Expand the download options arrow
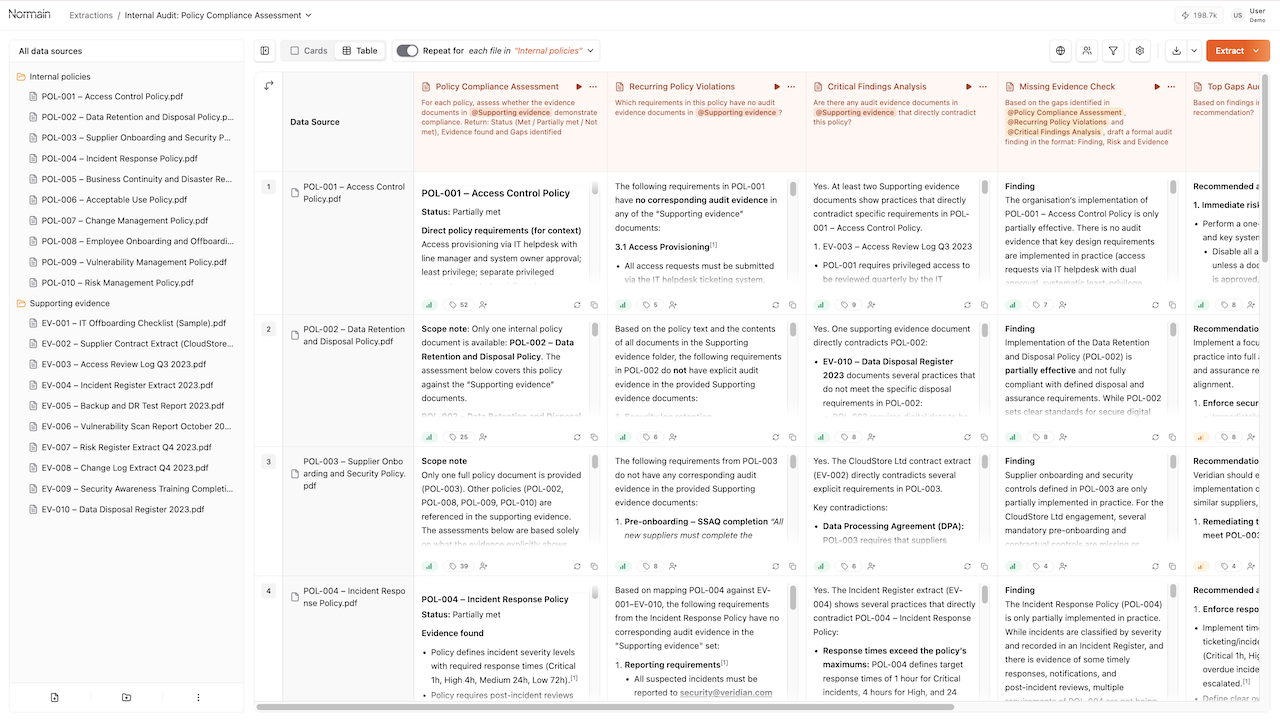The width and height of the screenshot is (1280, 720). pos(1193,50)
